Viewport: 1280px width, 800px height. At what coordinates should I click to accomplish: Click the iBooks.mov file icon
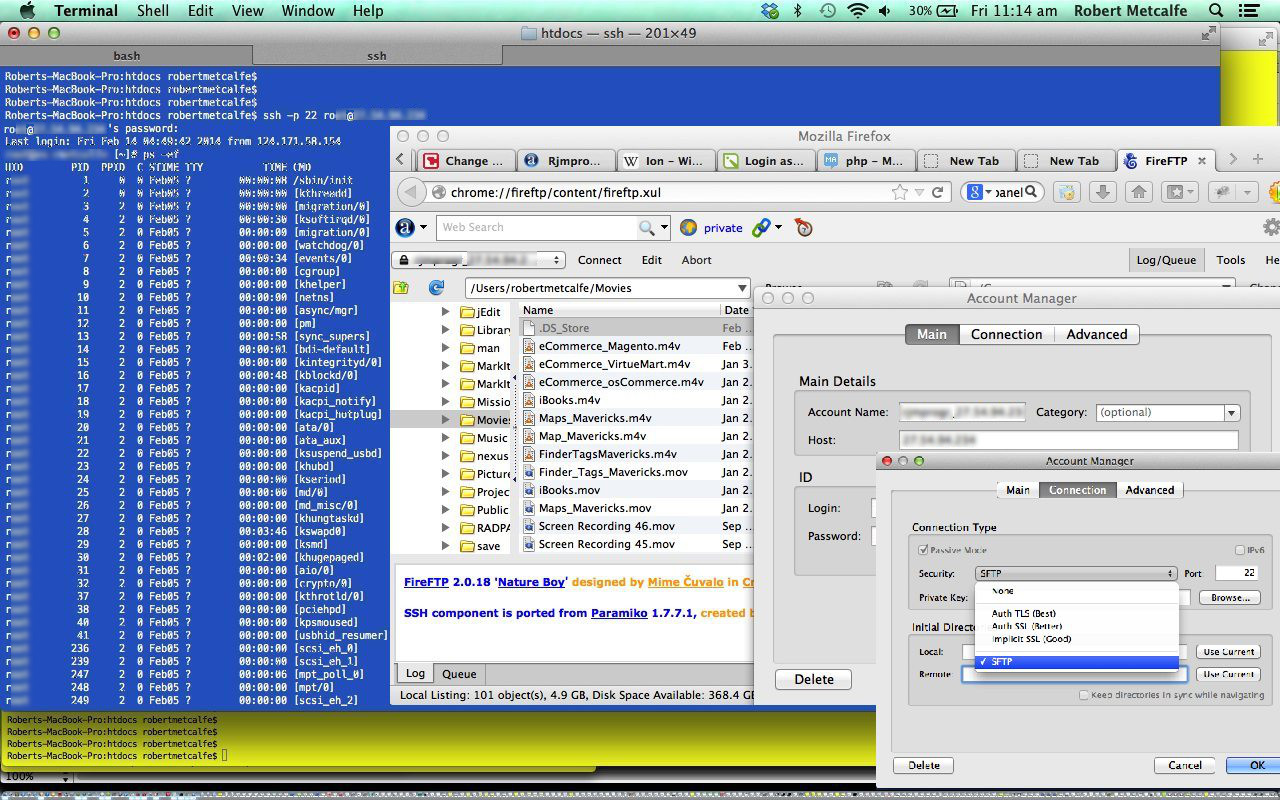530,490
